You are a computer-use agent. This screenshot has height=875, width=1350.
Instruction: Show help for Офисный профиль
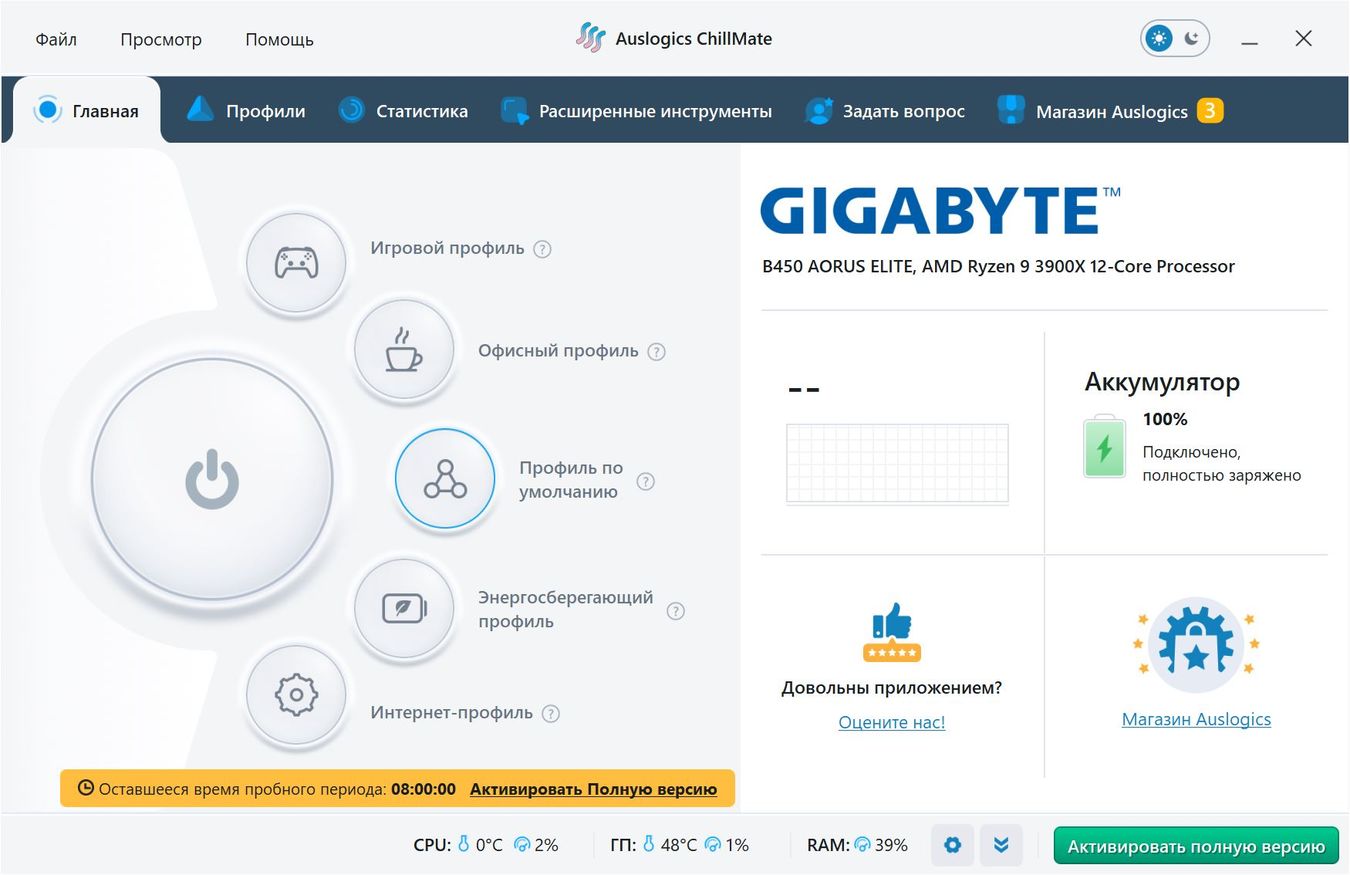tap(656, 352)
